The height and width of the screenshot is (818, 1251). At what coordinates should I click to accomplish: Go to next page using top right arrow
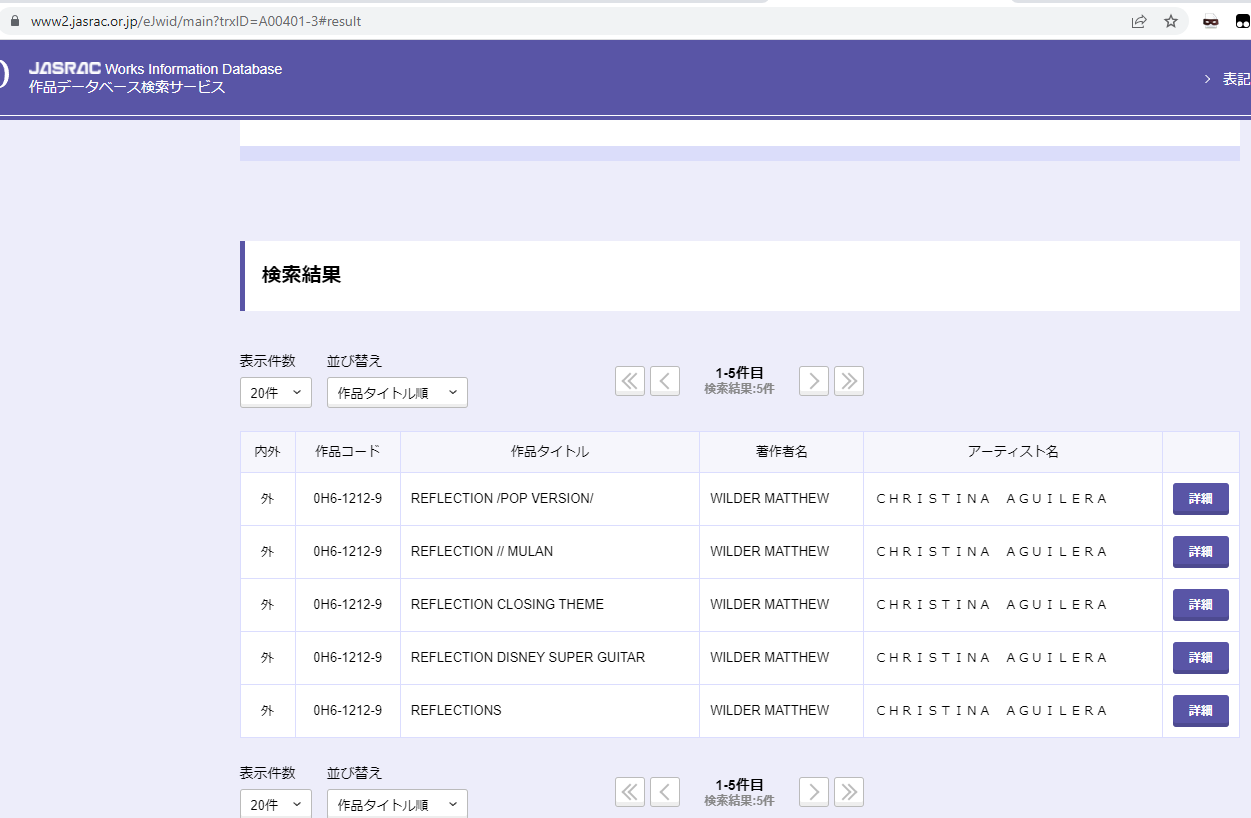[x=814, y=381]
